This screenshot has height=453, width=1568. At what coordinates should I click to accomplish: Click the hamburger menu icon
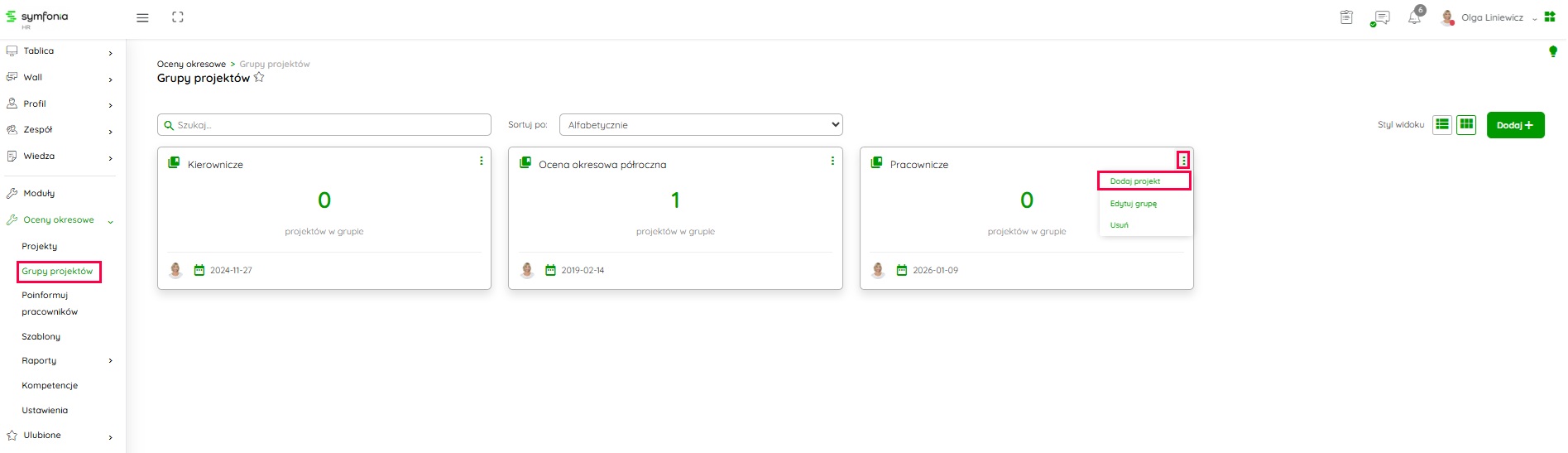tap(142, 17)
